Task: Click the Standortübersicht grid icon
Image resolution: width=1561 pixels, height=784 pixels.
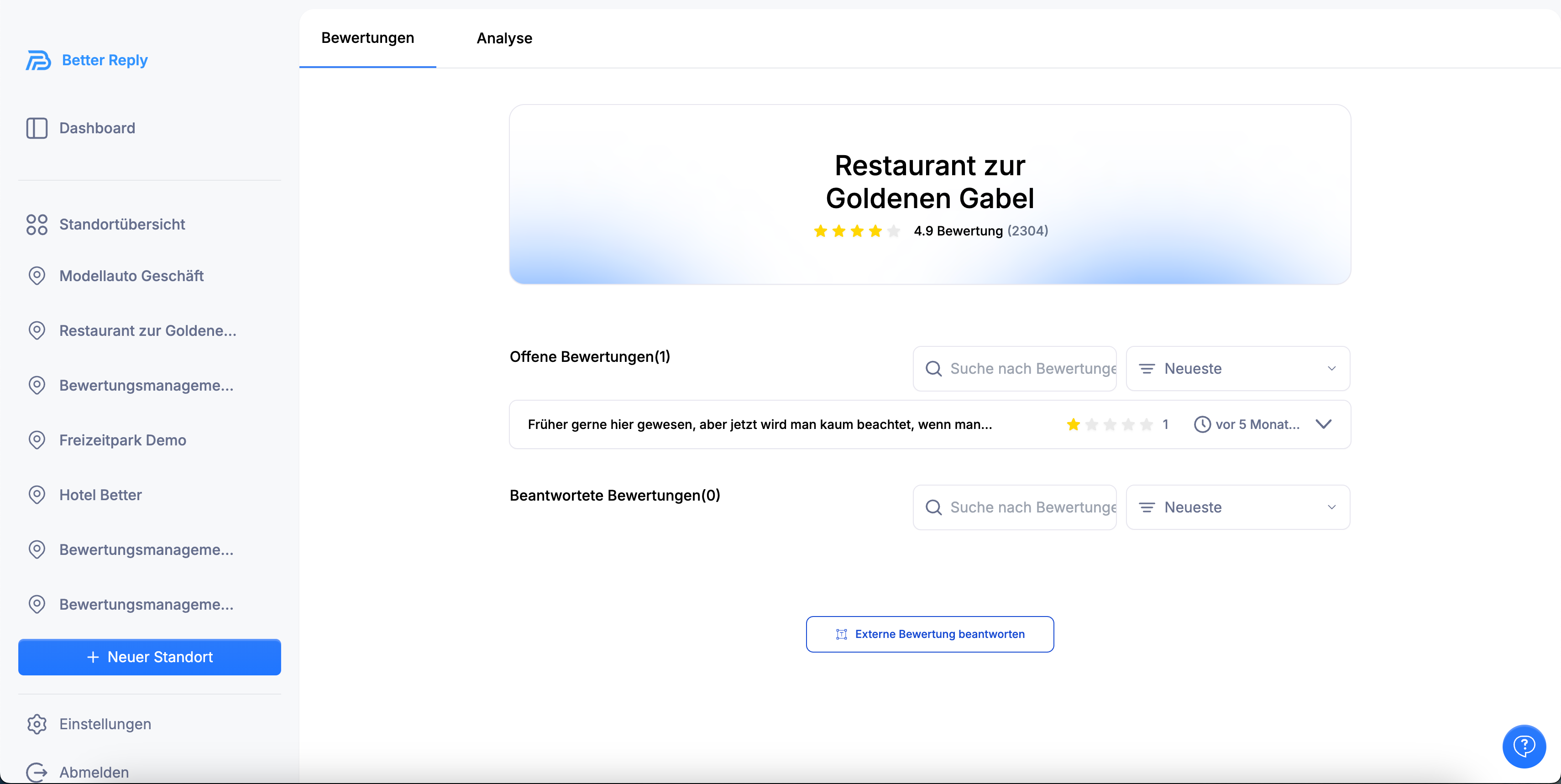Action: pos(37,224)
